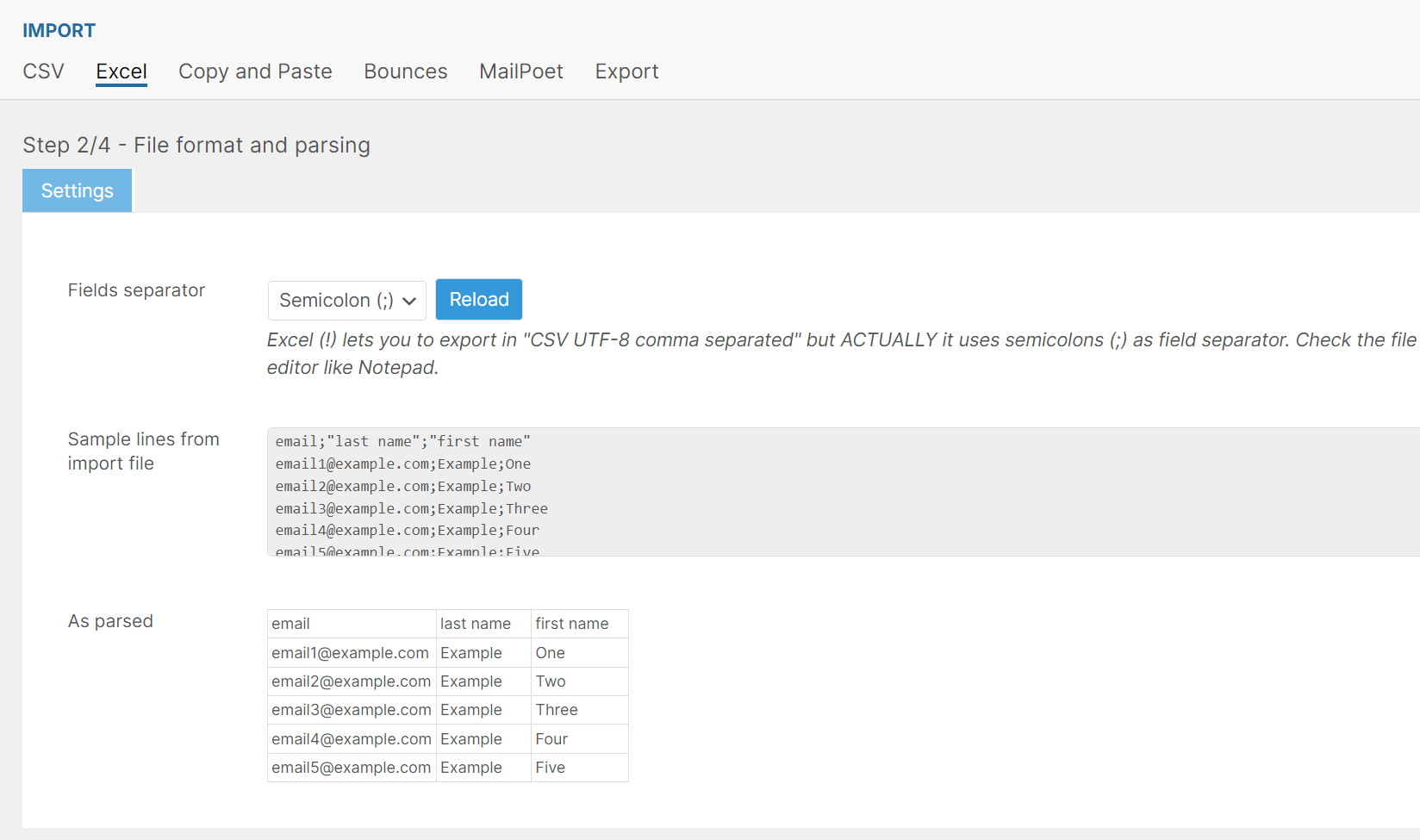Select the email1@example.com parsed row
Screen dimensions: 1420x840
[351, 652]
